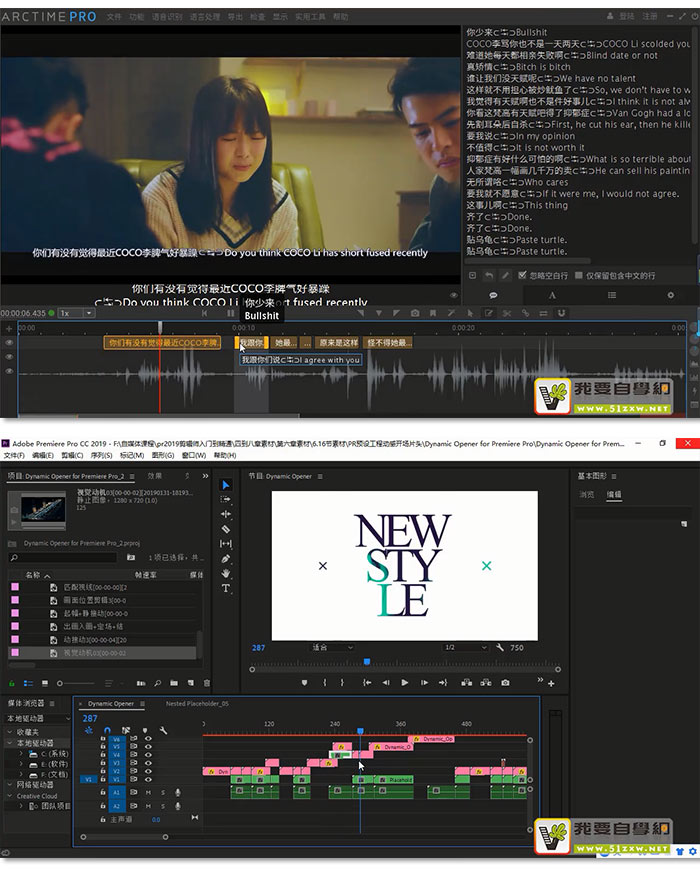Viewport: 700px width, 870px height.
Task: Select the Ripple Edit tool
Action: (x=226, y=514)
